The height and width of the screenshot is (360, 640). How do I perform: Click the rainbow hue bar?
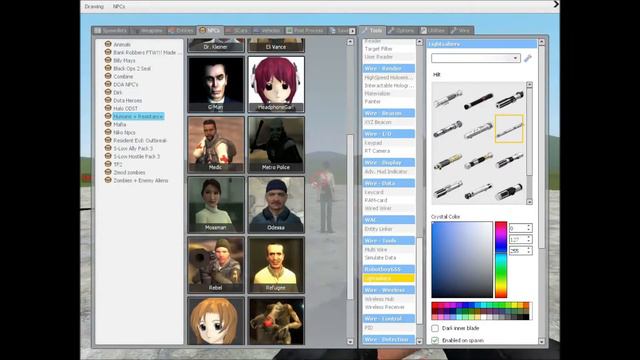point(501,260)
